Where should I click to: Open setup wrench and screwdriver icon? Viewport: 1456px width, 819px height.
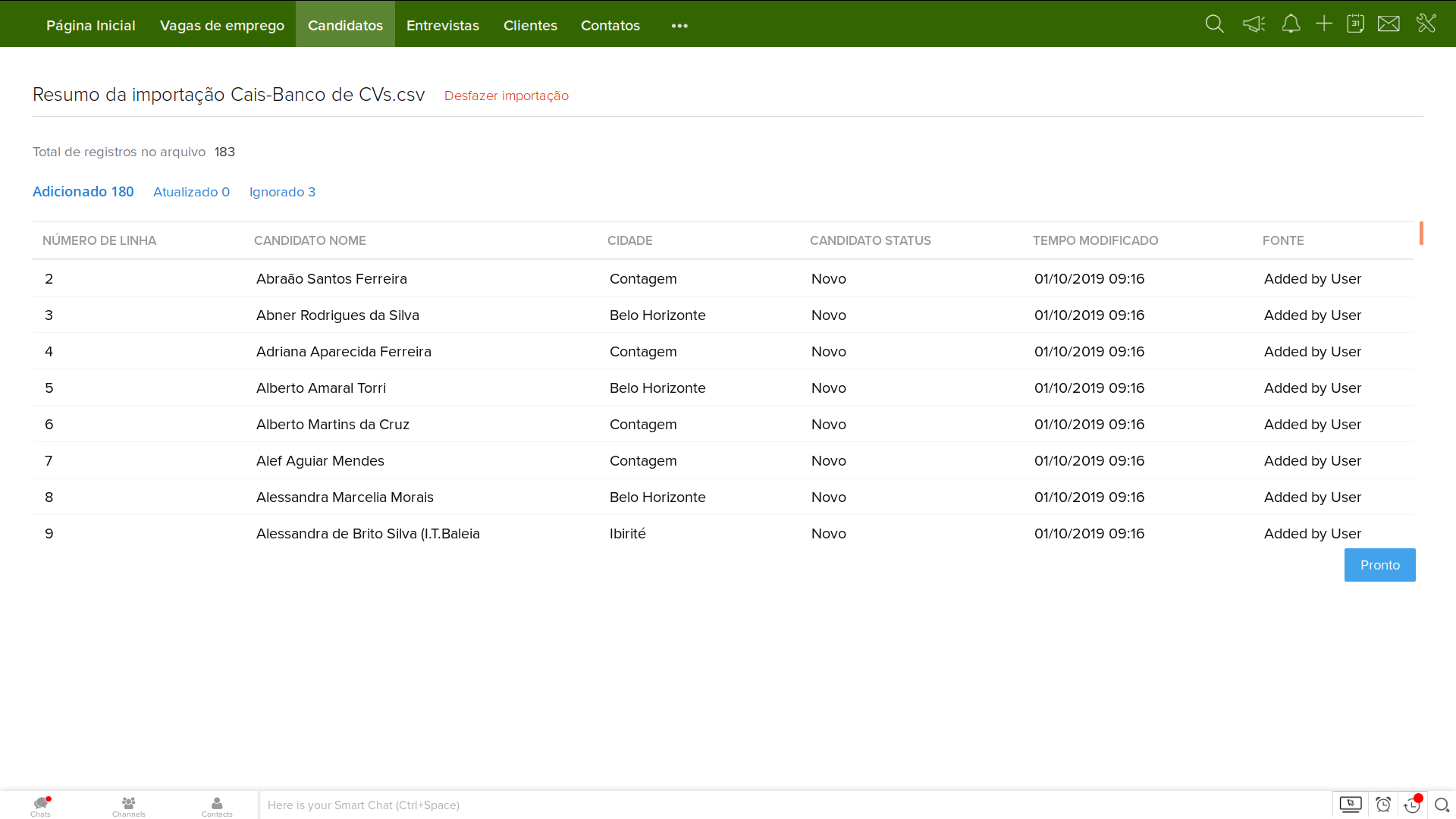coord(1426,24)
